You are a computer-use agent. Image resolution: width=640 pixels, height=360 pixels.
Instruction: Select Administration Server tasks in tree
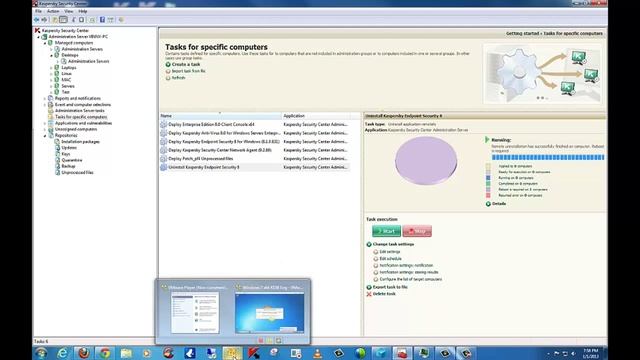point(80,111)
